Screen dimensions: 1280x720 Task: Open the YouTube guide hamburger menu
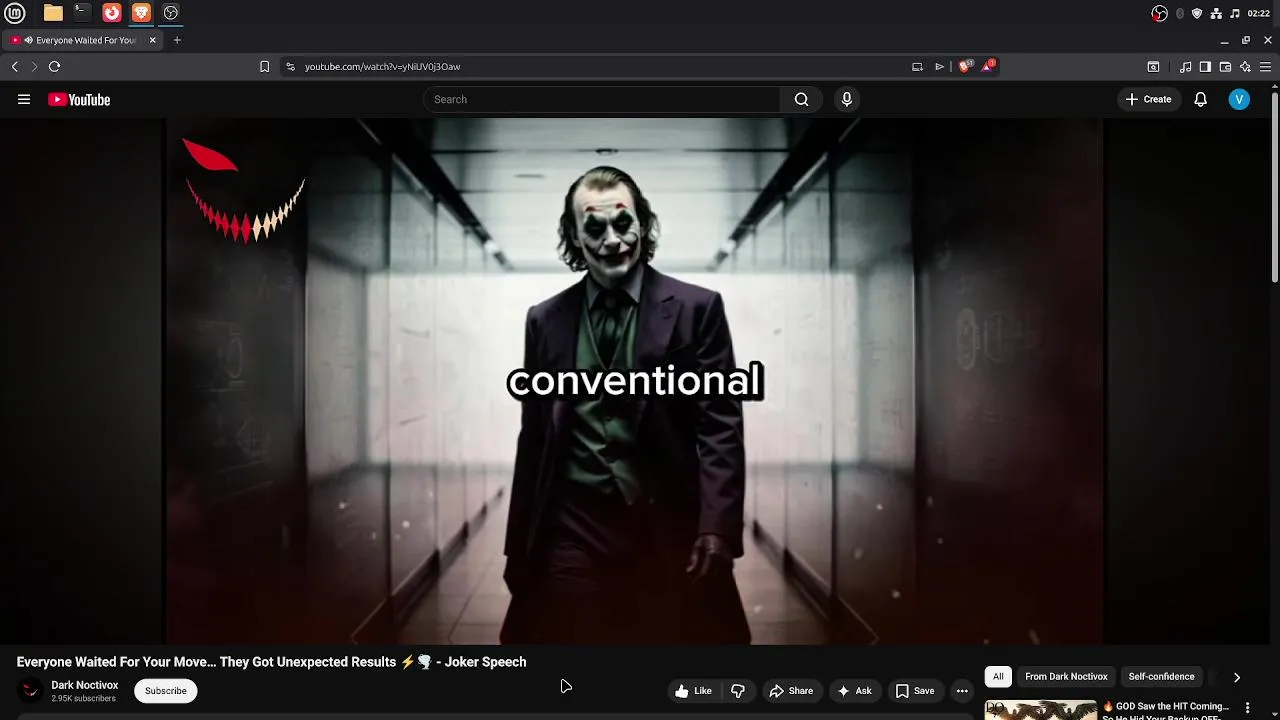click(24, 99)
